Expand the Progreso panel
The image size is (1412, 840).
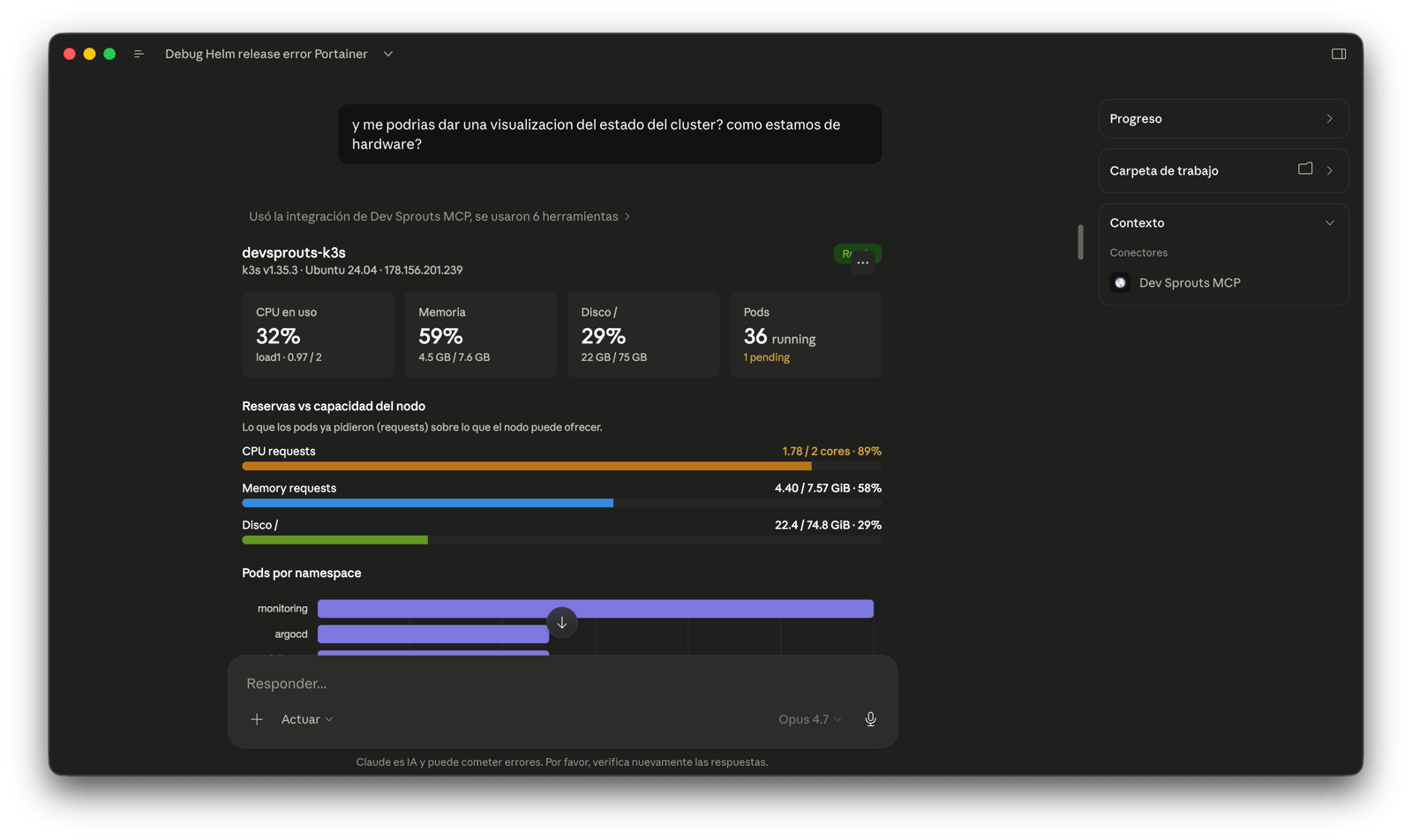coord(1223,118)
